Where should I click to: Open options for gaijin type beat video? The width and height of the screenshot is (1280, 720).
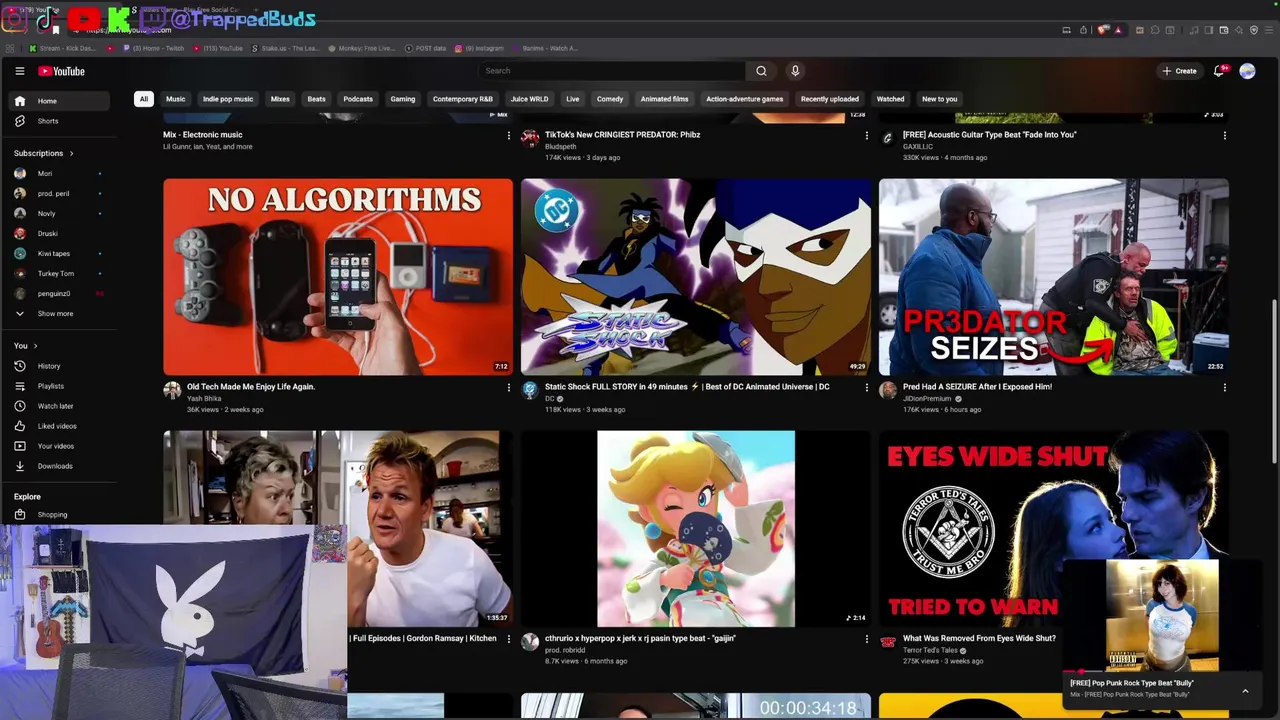pyautogui.click(x=866, y=639)
